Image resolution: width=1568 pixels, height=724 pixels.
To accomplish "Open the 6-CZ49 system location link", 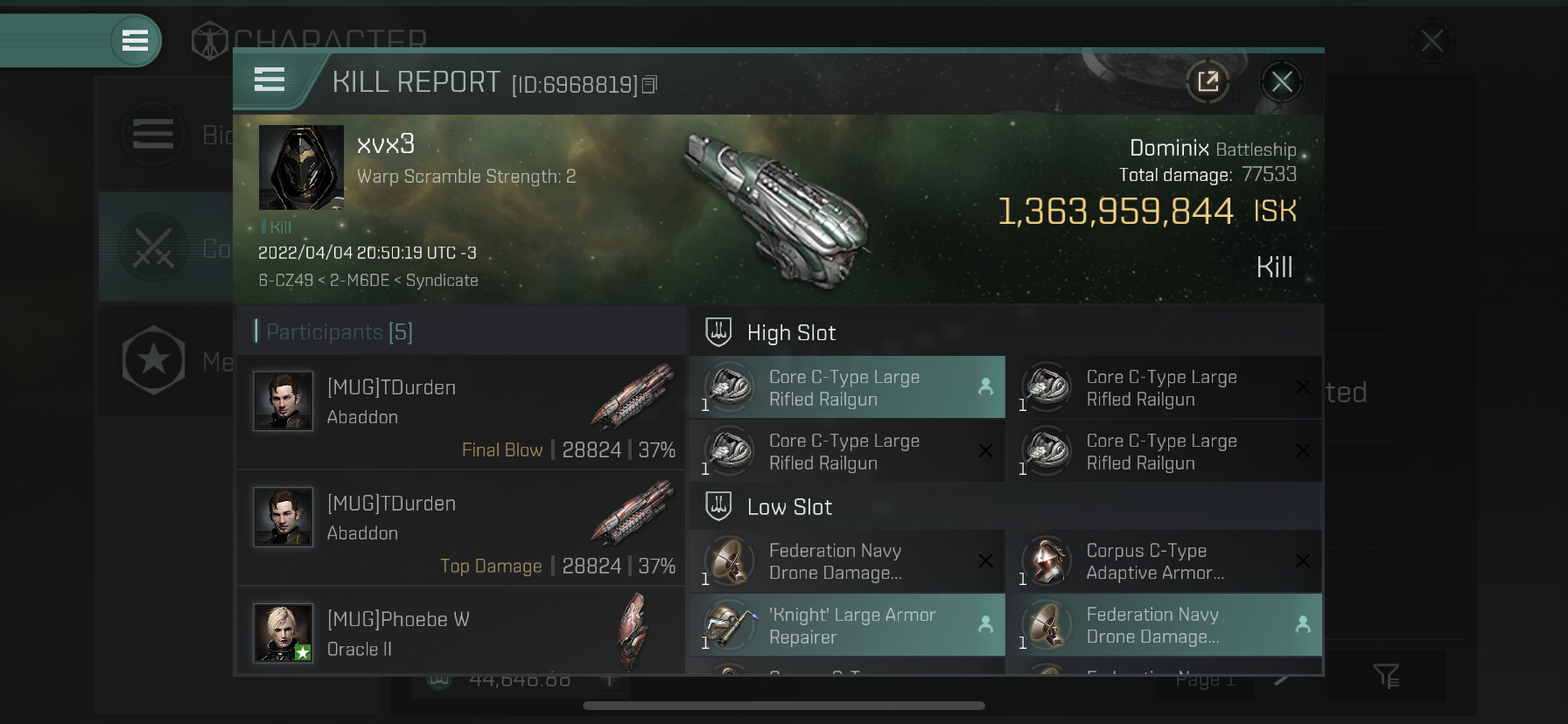I will pyautogui.click(x=285, y=281).
